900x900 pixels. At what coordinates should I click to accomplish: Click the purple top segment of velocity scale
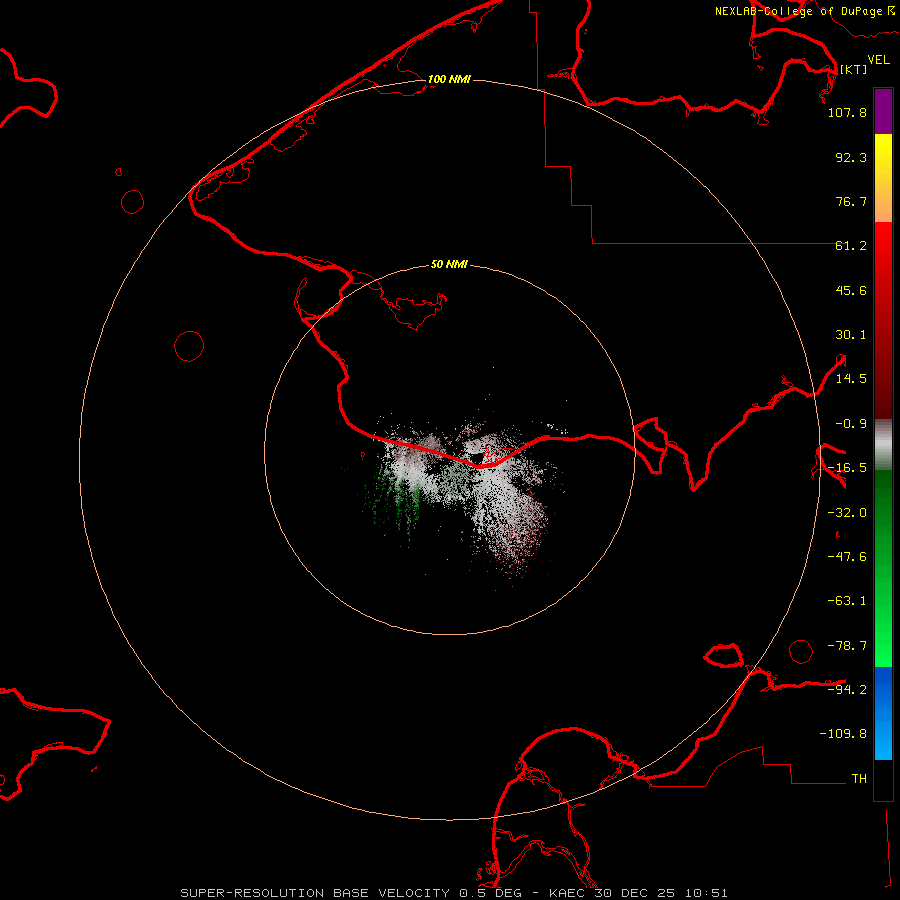[x=883, y=111]
